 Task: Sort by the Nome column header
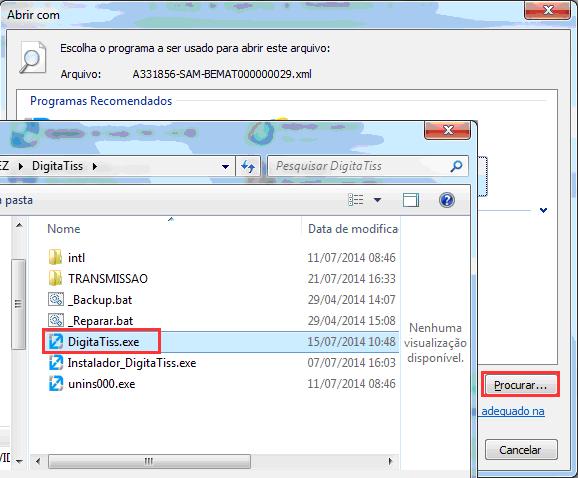pyautogui.click(x=64, y=229)
